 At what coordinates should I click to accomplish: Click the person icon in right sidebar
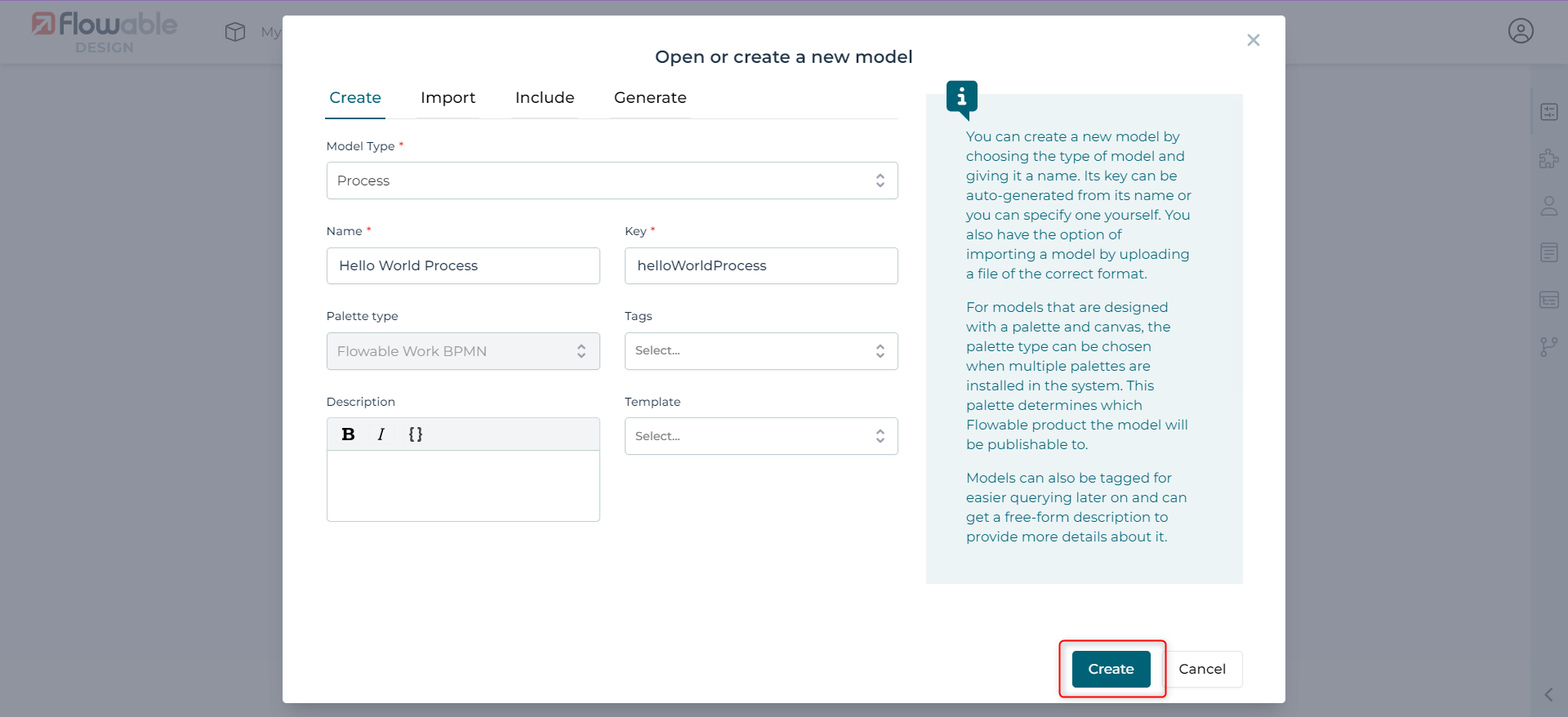1548,206
